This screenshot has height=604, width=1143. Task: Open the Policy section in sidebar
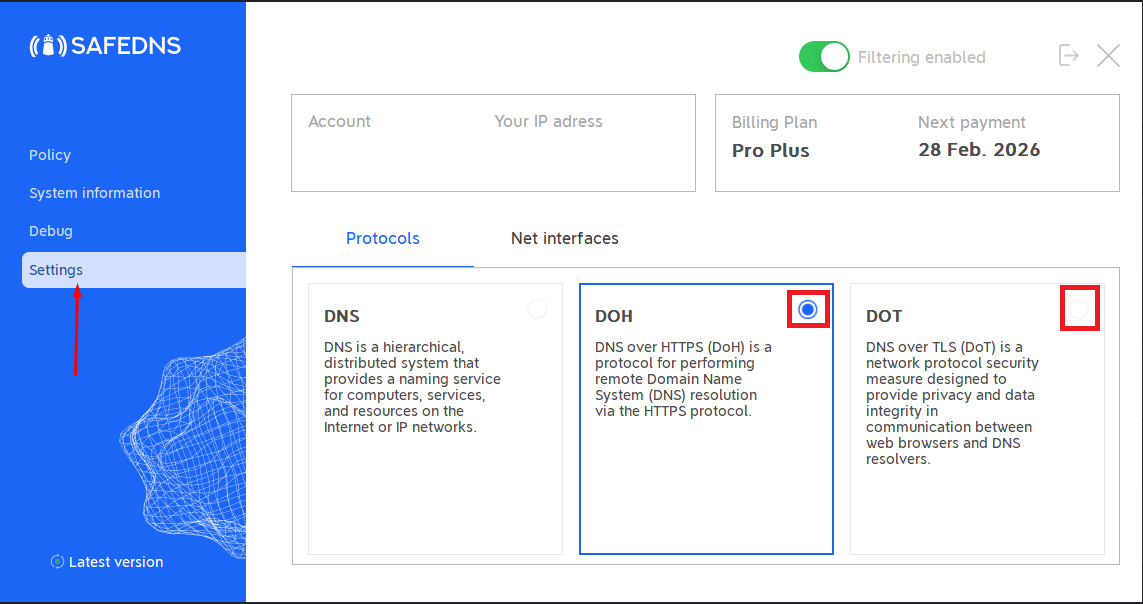[x=50, y=155]
